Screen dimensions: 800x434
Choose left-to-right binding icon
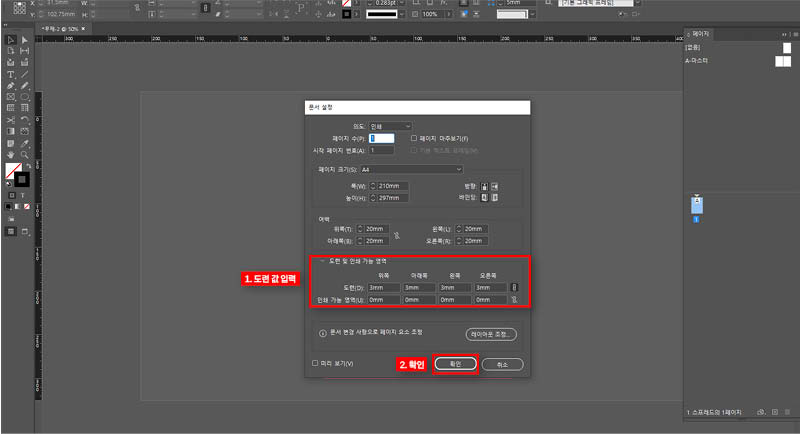(x=484, y=197)
